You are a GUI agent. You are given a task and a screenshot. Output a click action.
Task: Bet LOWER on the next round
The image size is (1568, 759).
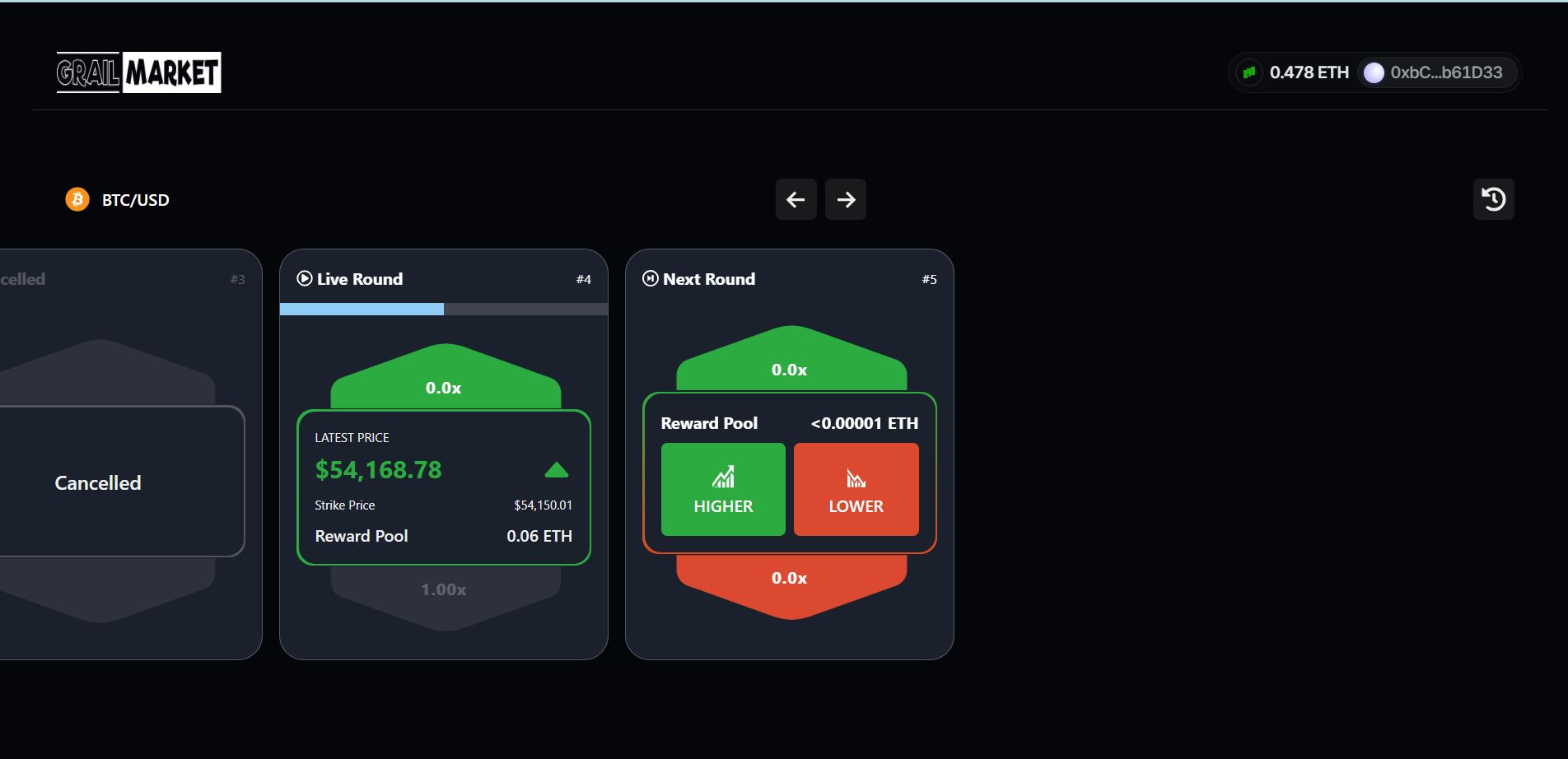click(x=856, y=489)
